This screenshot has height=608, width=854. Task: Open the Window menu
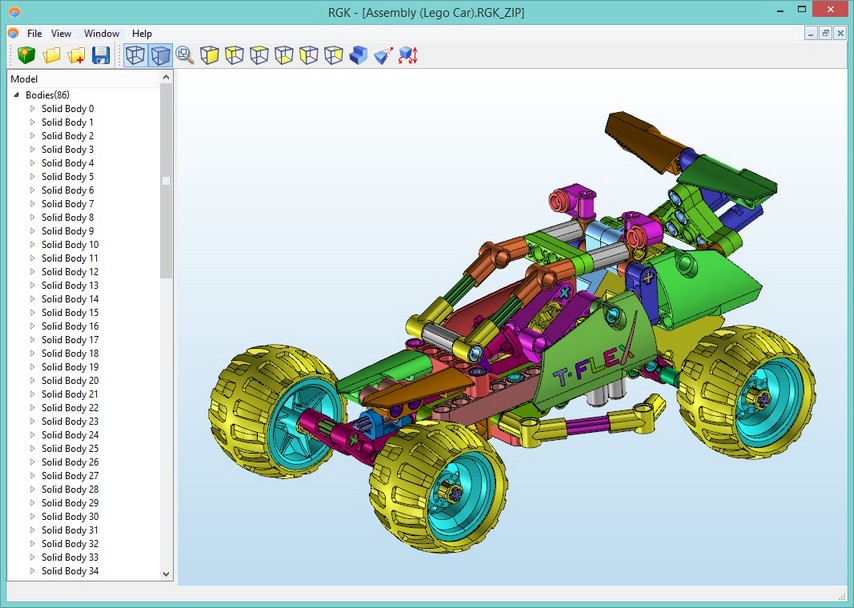pos(101,33)
